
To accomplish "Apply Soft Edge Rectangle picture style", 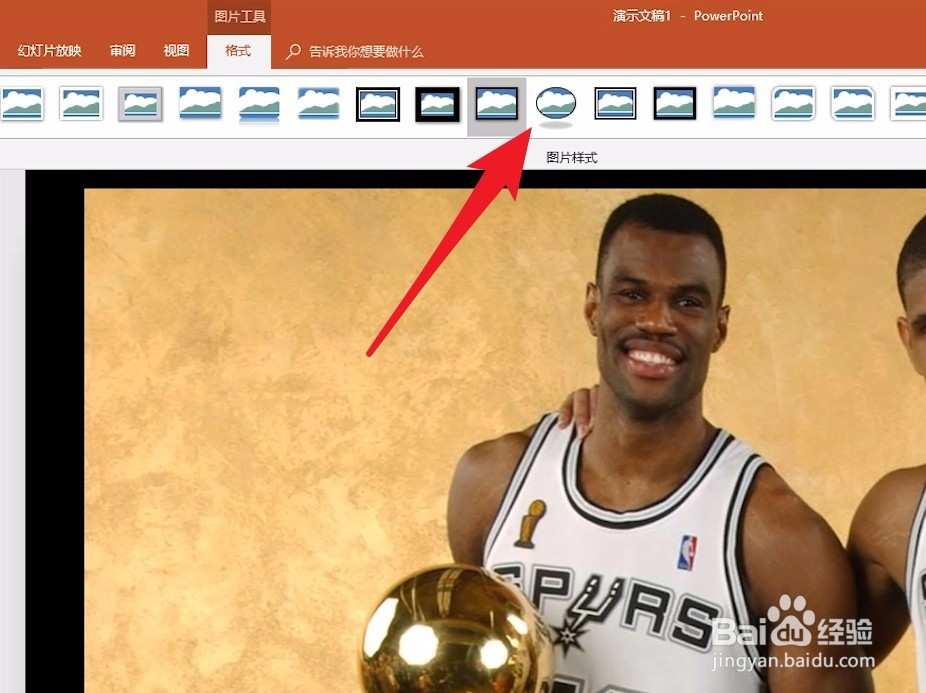I will [x=319, y=103].
